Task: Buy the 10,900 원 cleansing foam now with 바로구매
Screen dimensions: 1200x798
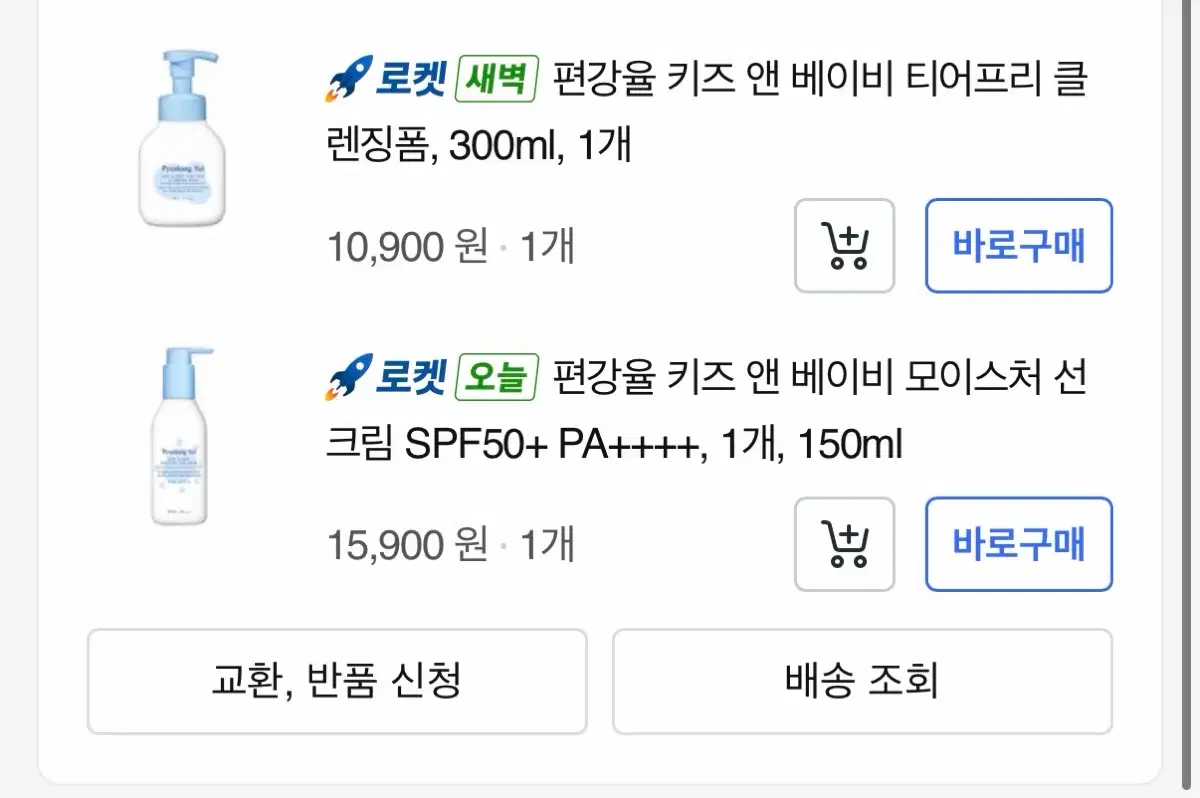Action: [1018, 246]
